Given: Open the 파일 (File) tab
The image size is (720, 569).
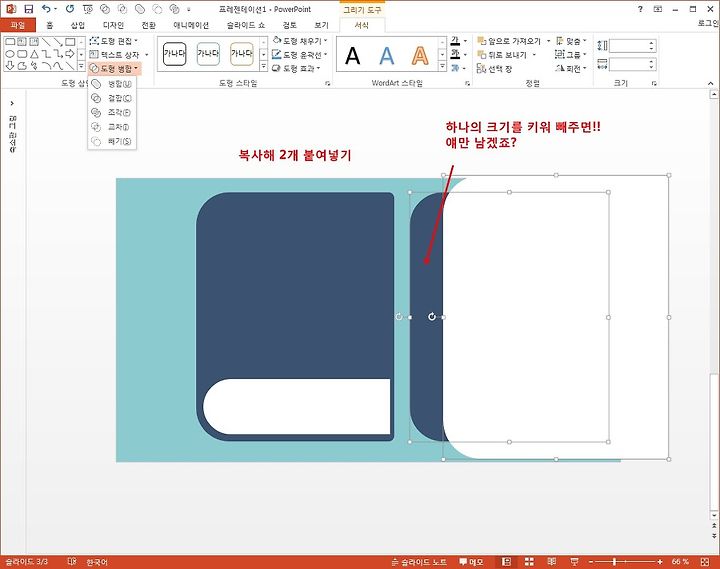Looking at the screenshot, I should pos(17,25).
